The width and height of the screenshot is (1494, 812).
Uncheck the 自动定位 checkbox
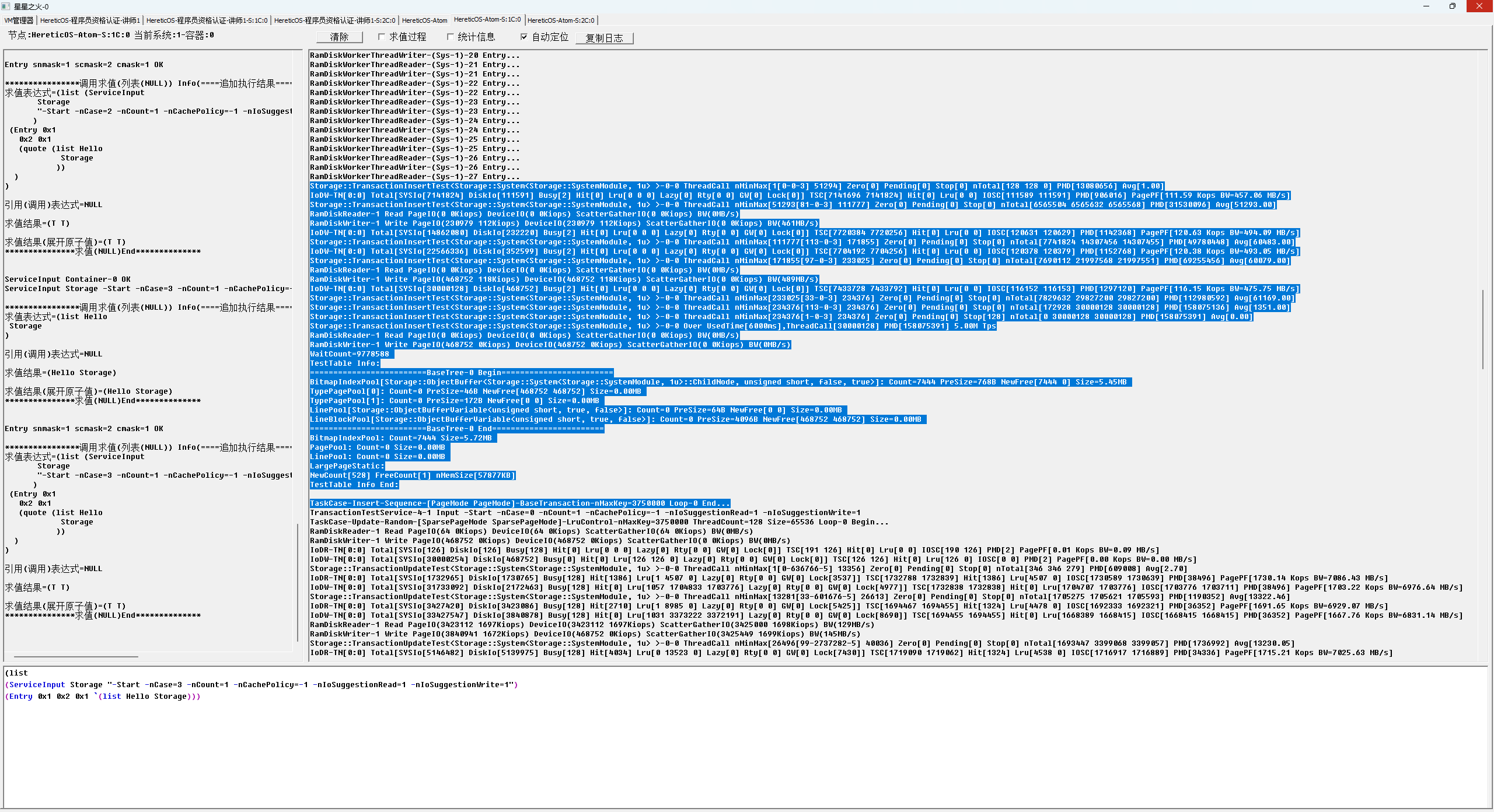(524, 37)
